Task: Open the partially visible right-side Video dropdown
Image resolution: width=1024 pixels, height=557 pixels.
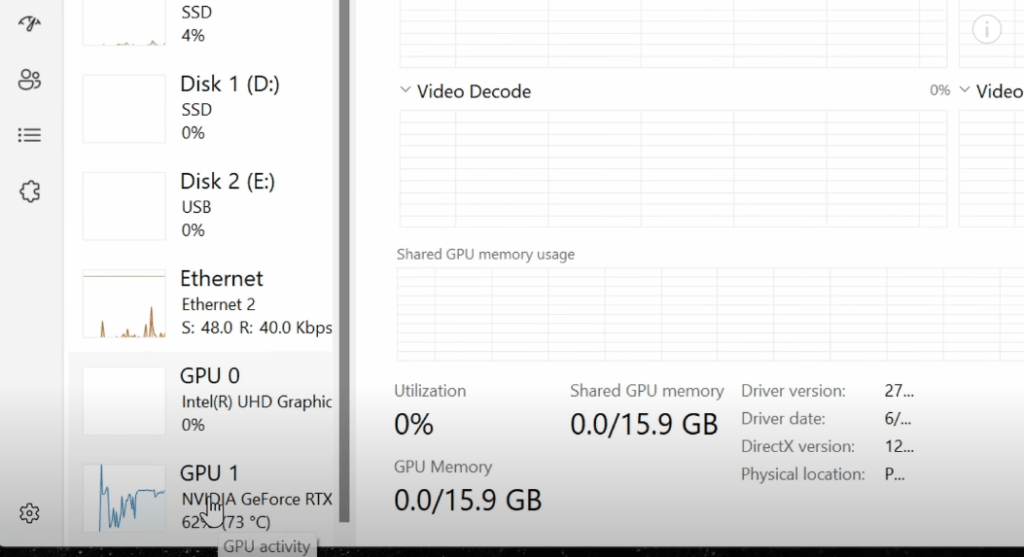Action: coord(965,91)
